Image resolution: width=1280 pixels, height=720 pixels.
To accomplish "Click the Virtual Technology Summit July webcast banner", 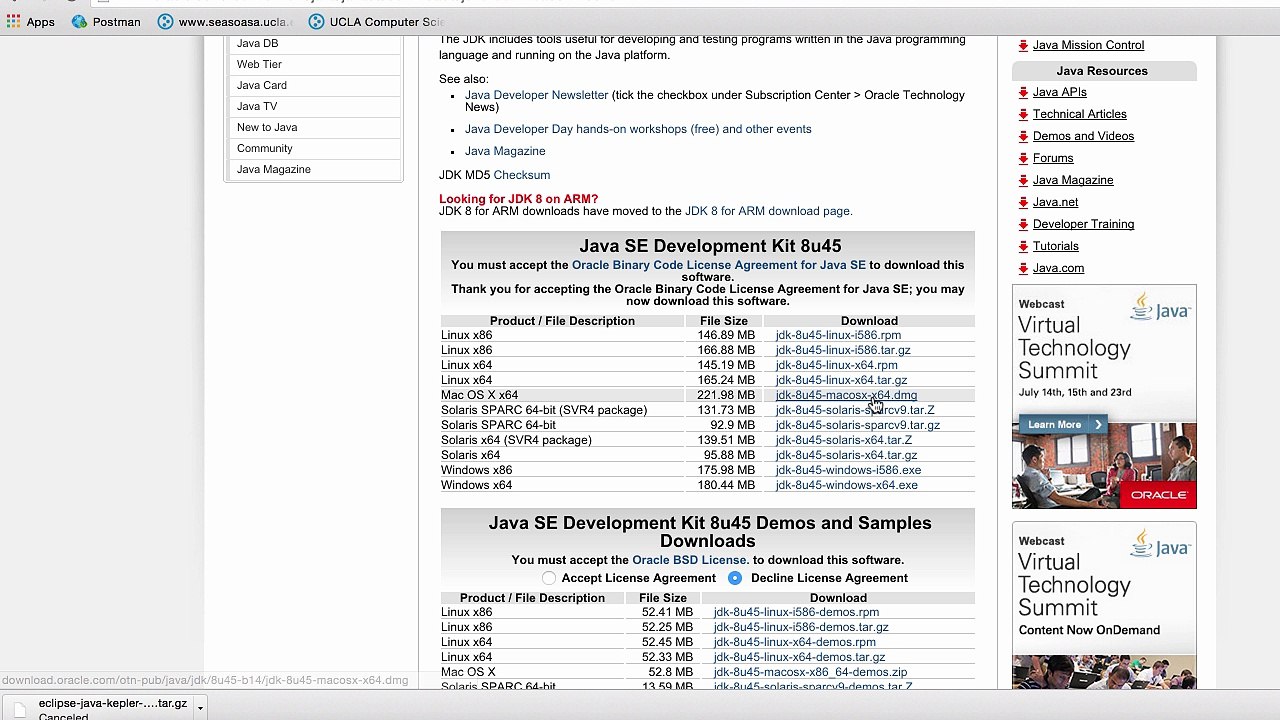I will point(1104,397).
